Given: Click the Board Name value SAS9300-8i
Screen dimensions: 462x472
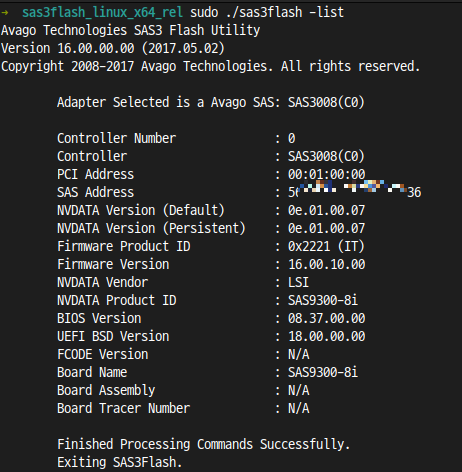Looking at the screenshot, I should [x=323, y=372].
